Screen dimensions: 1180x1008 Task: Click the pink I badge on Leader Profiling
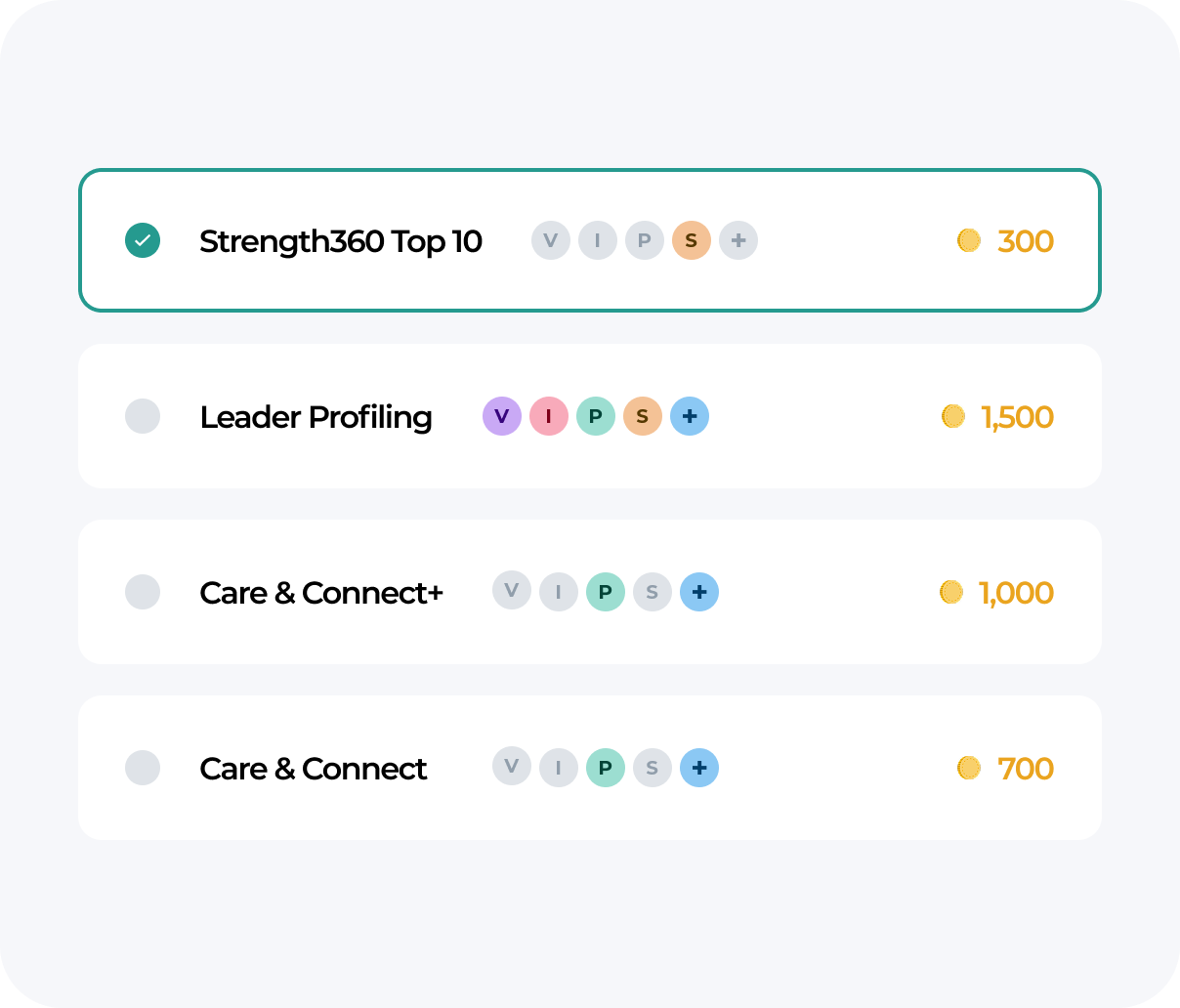pos(549,416)
